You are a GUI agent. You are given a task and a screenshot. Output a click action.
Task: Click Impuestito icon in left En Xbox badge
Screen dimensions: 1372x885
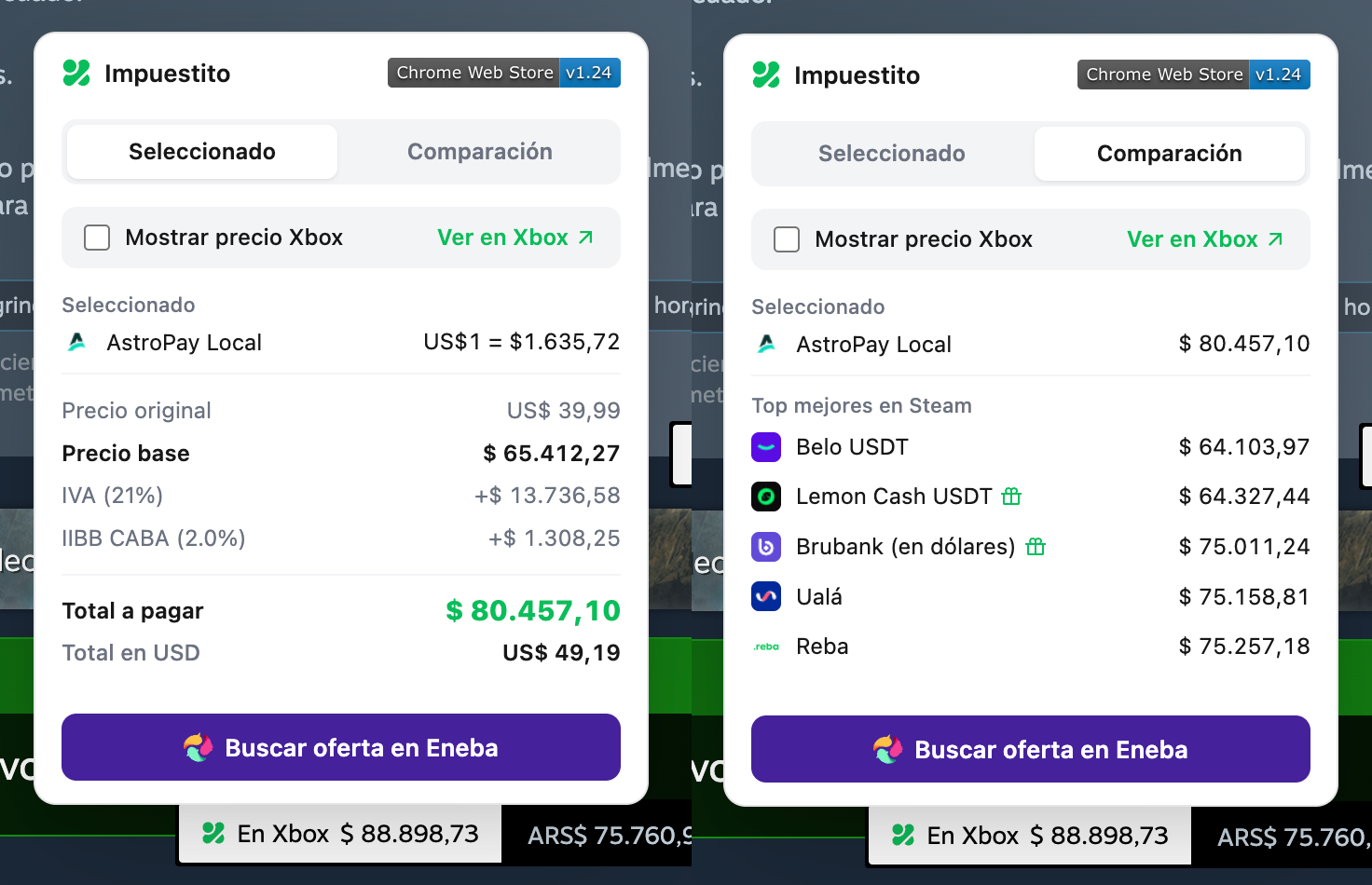pyautogui.click(x=213, y=833)
